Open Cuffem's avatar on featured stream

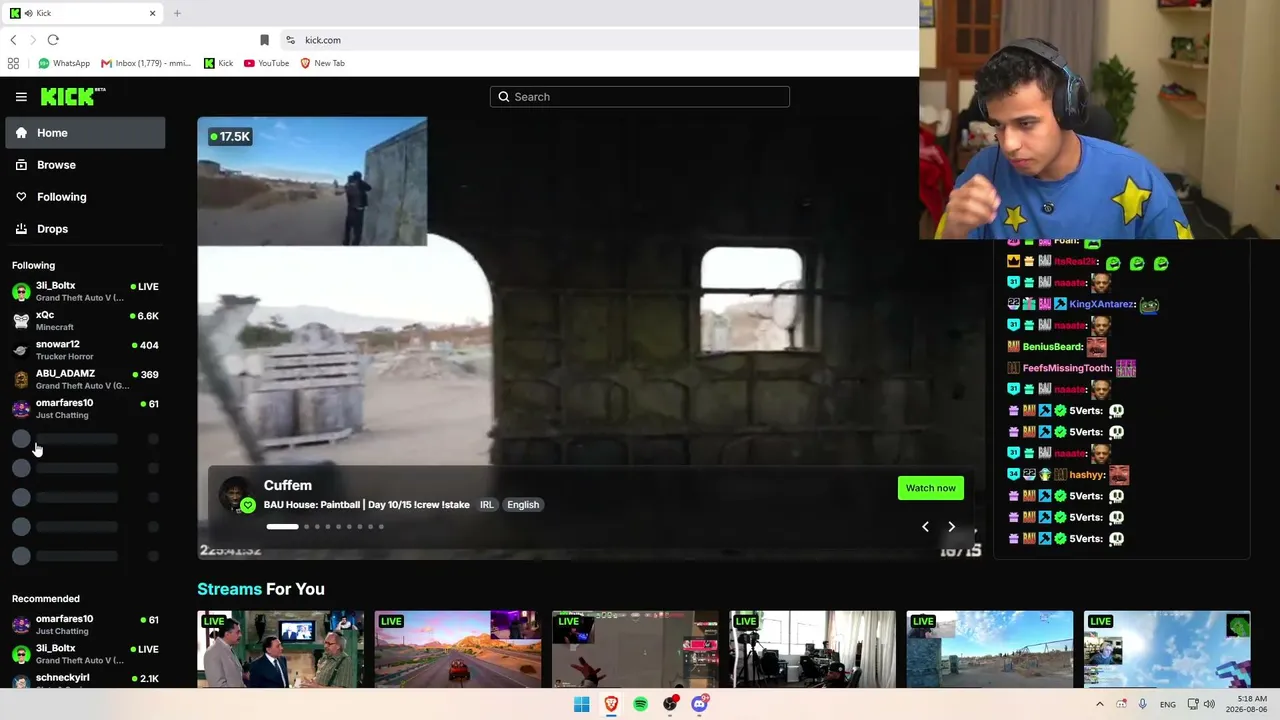236,495
